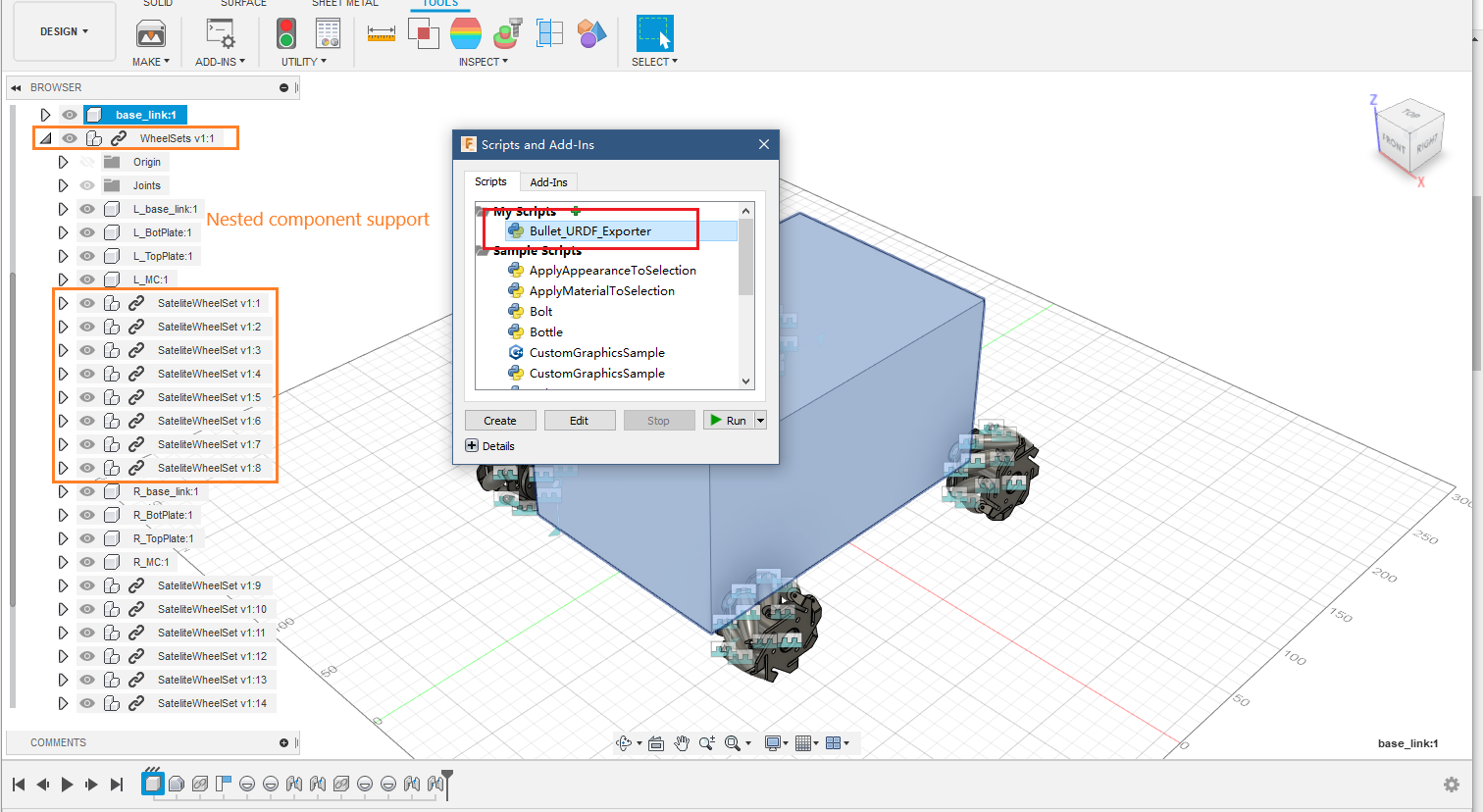Close the Scripts and Add-Ins dialog

pyautogui.click(x=764, y=144)
